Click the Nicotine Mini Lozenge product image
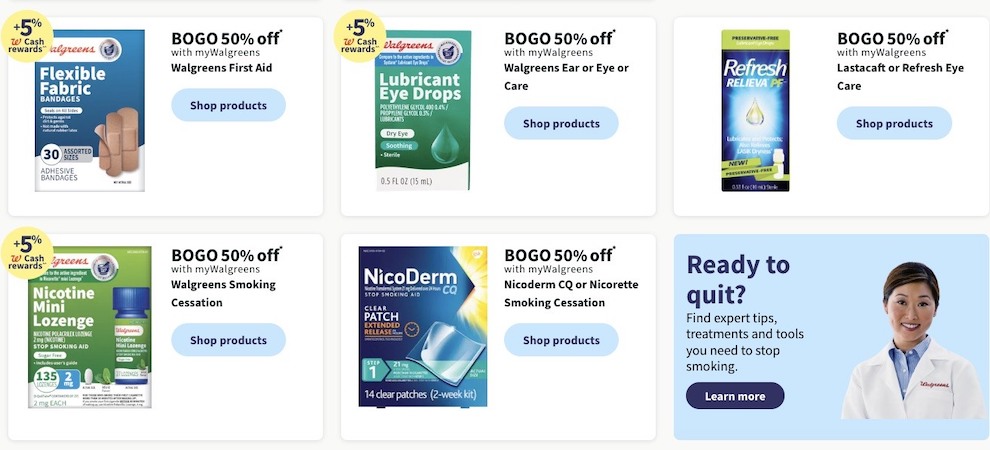Screen dimensions: 990x450 point(90,327)
